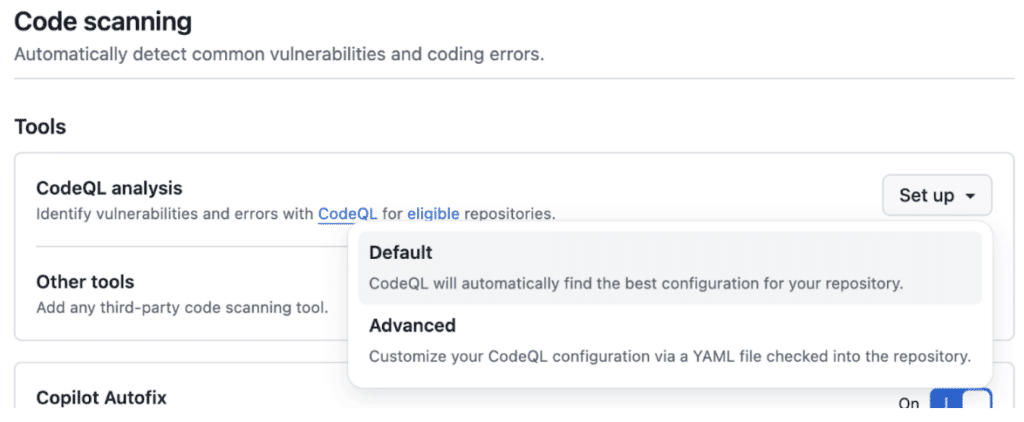This screenshot has height=422, width=1024.
Task: Click the 'Identify vulnerabilities and errors' description
Action: tap(175, 213)
